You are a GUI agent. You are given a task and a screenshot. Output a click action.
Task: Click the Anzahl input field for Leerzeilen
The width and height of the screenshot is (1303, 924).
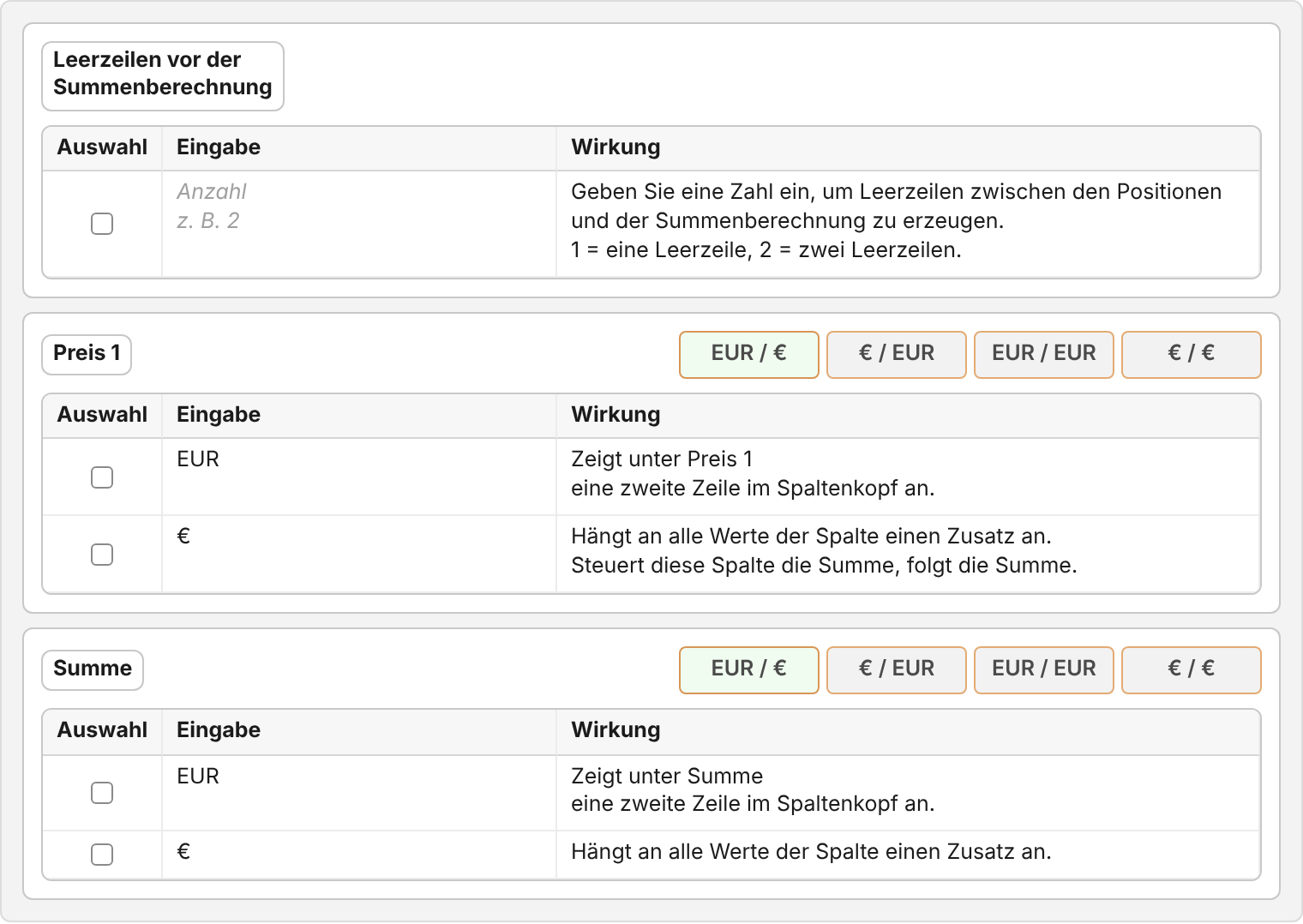point(359,224)
